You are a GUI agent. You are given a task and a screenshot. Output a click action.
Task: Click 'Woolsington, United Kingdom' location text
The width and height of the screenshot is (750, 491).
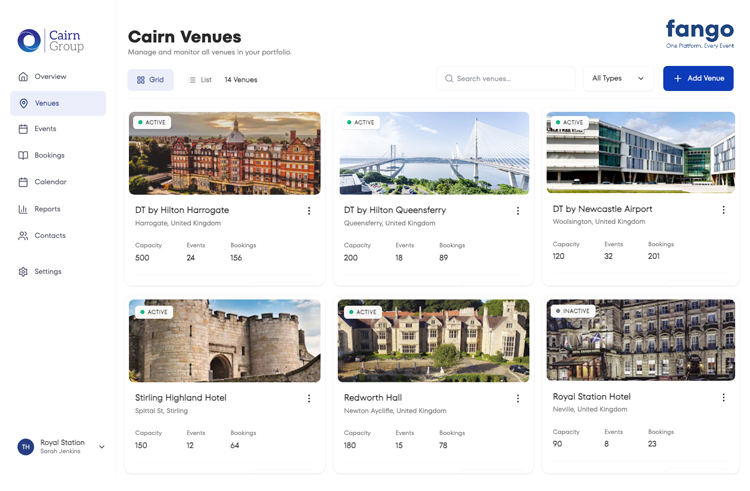click(599, 222)
